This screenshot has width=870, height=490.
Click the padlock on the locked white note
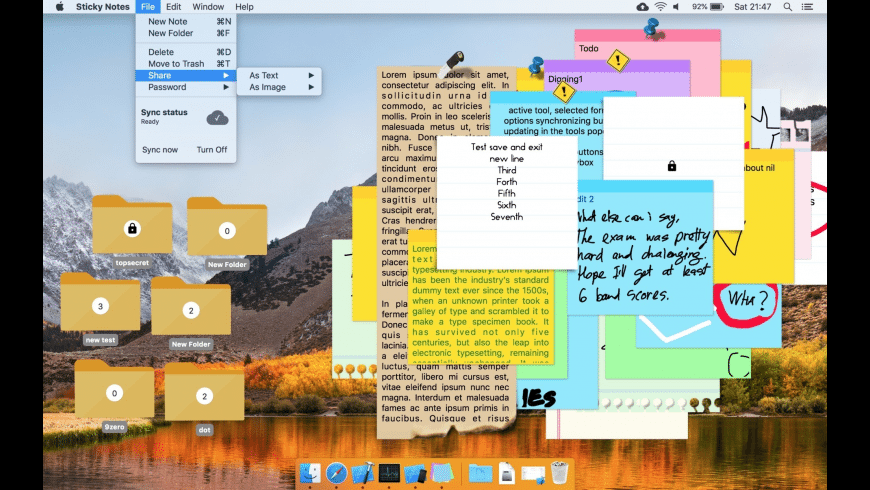(x=672, y=165)
